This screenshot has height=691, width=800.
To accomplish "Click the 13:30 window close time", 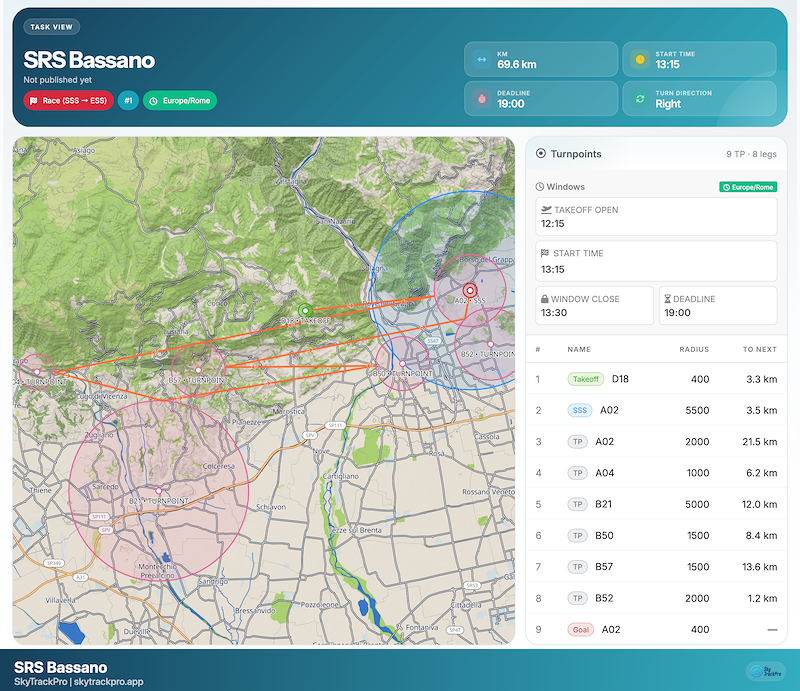I will pyautogui.click(x=554, y=312).
